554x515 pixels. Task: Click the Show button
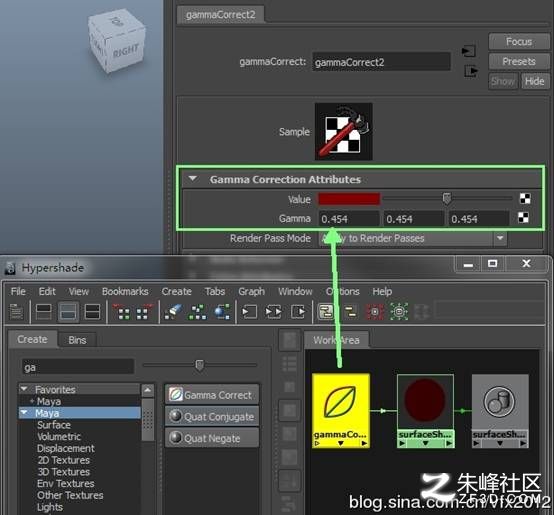click(503, 81)
